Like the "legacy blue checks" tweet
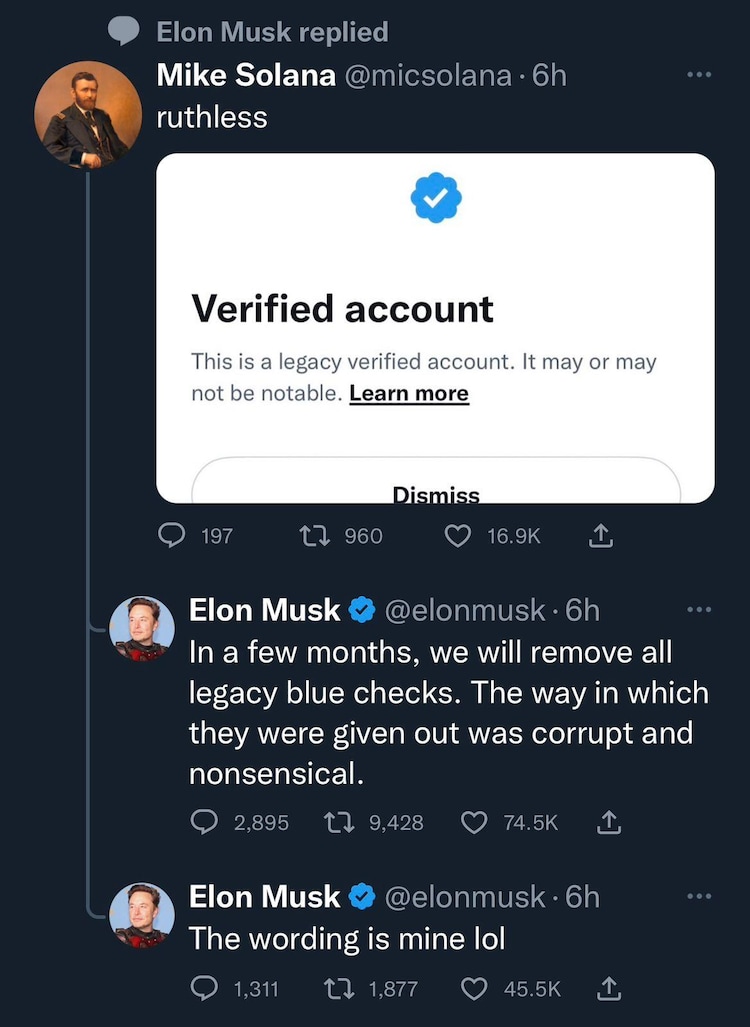Screen dimensions: 750x1027 pyautogui.click(x=474, y=822)
